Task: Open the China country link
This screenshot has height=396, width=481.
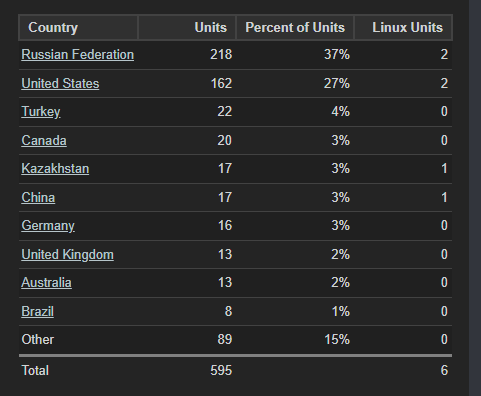Action: [x=38, y=197]
